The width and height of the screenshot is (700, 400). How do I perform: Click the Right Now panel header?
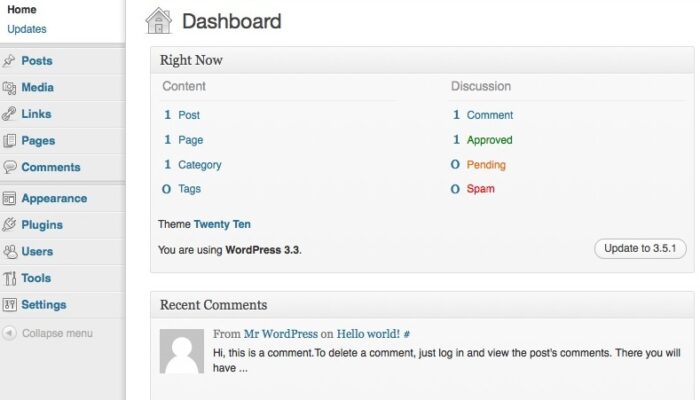click(422, 60)
